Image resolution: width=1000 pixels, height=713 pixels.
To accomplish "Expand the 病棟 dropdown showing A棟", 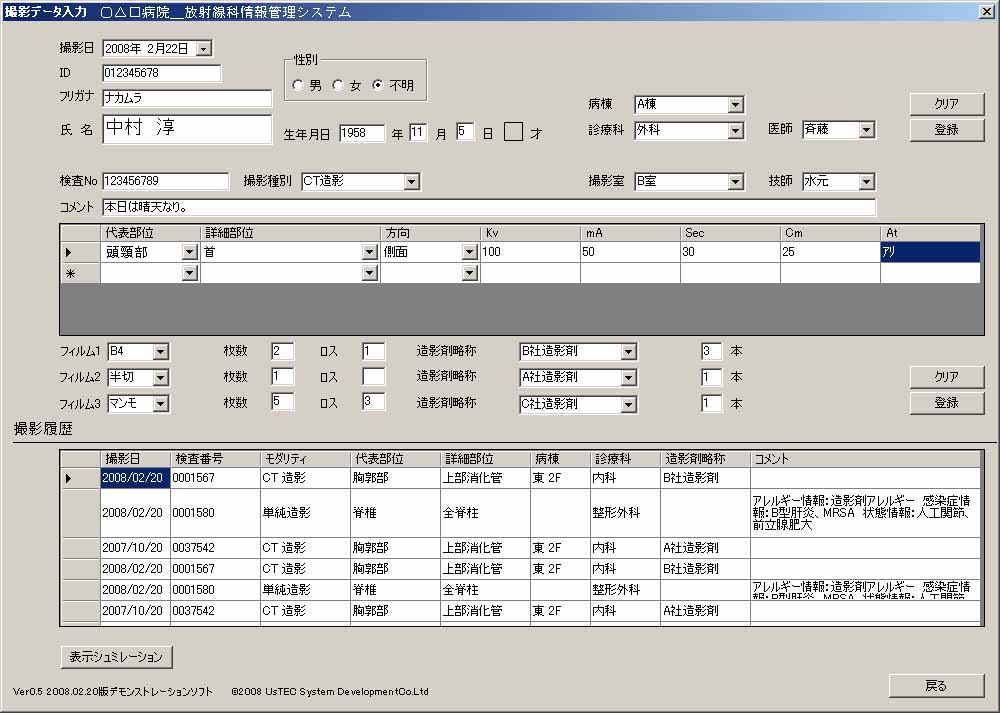I will [x=735, y=105].
